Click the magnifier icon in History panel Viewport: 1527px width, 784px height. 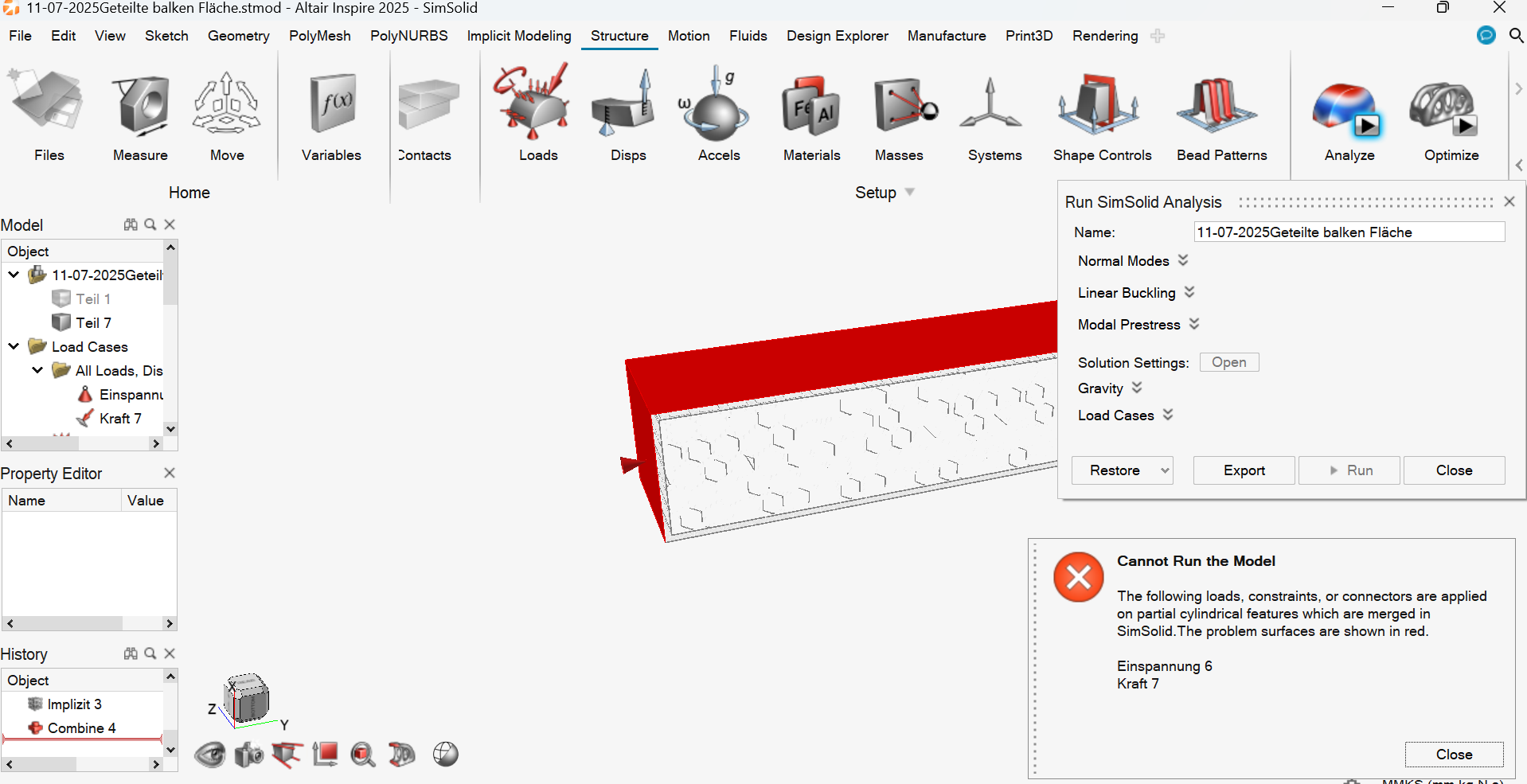[150, 653]
